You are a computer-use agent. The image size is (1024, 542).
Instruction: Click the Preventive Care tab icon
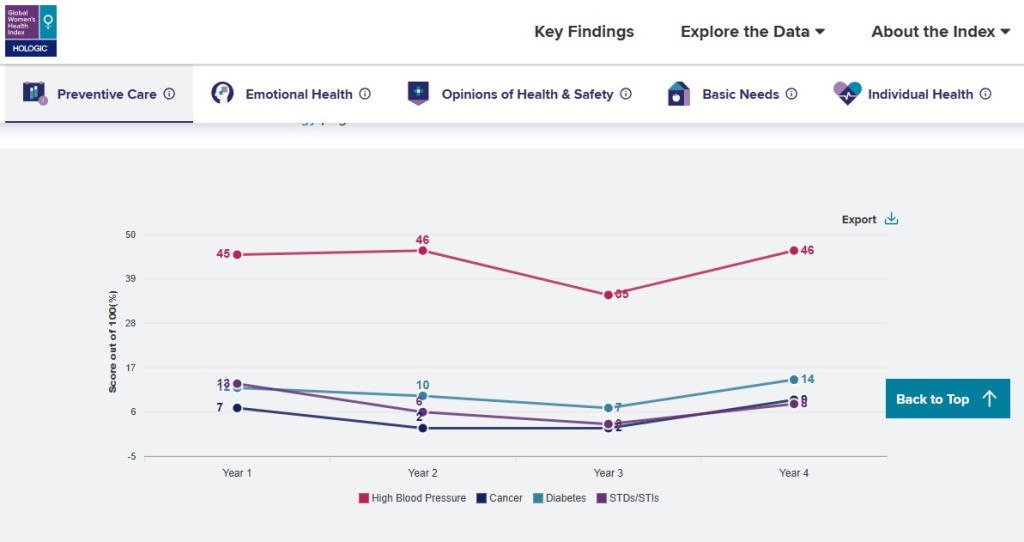[x=35, y=94]
